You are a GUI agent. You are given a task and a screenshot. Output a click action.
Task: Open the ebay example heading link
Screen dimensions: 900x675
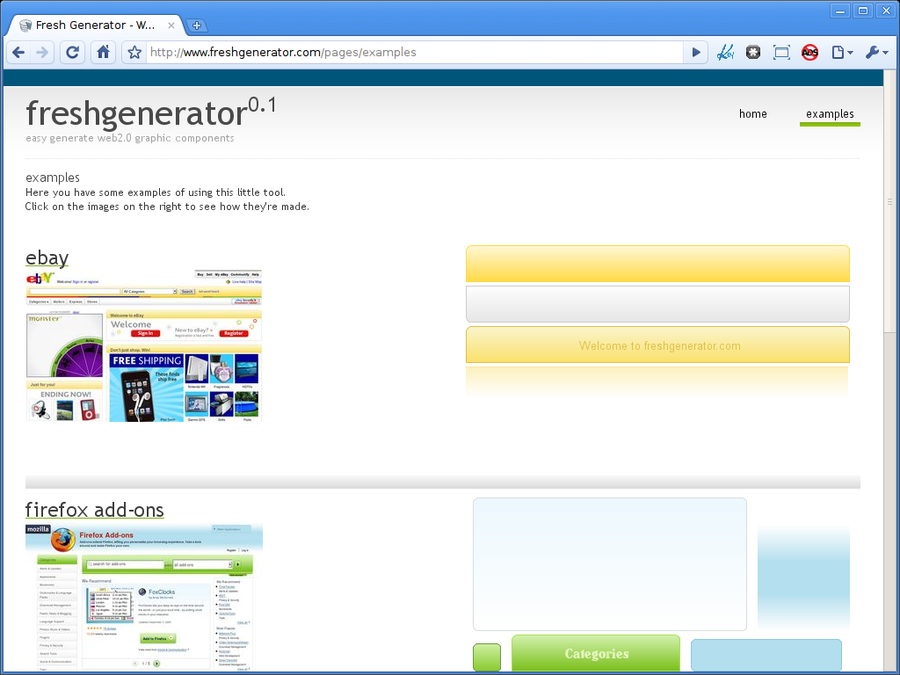47,258
